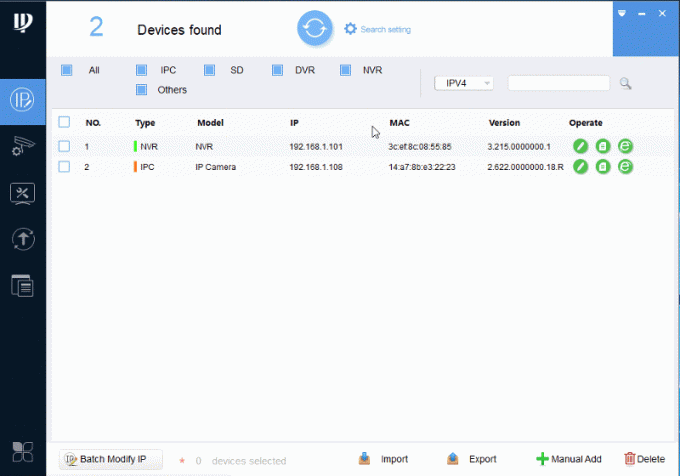Viewport: 680px width, 476px height.
Task: Select checkbox for device row 2
Action: click(x=64, y=167)
